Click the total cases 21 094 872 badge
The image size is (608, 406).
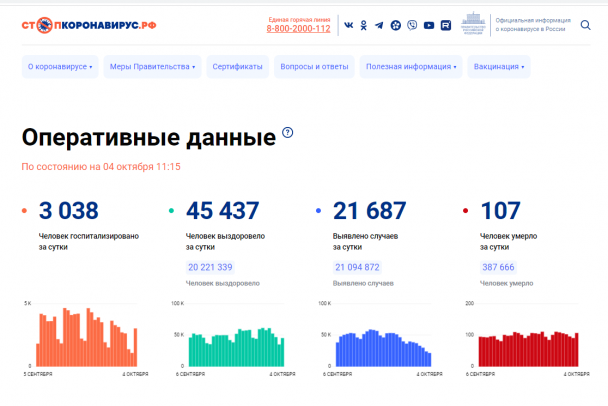coord(356,267)
